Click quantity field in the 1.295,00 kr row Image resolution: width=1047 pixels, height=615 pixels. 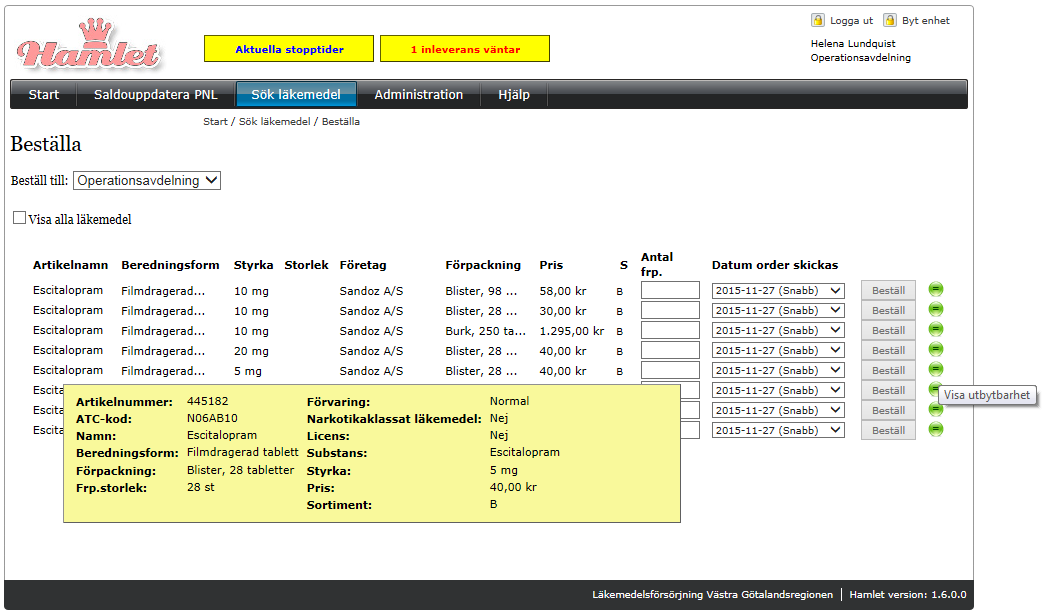coord(670,330)
